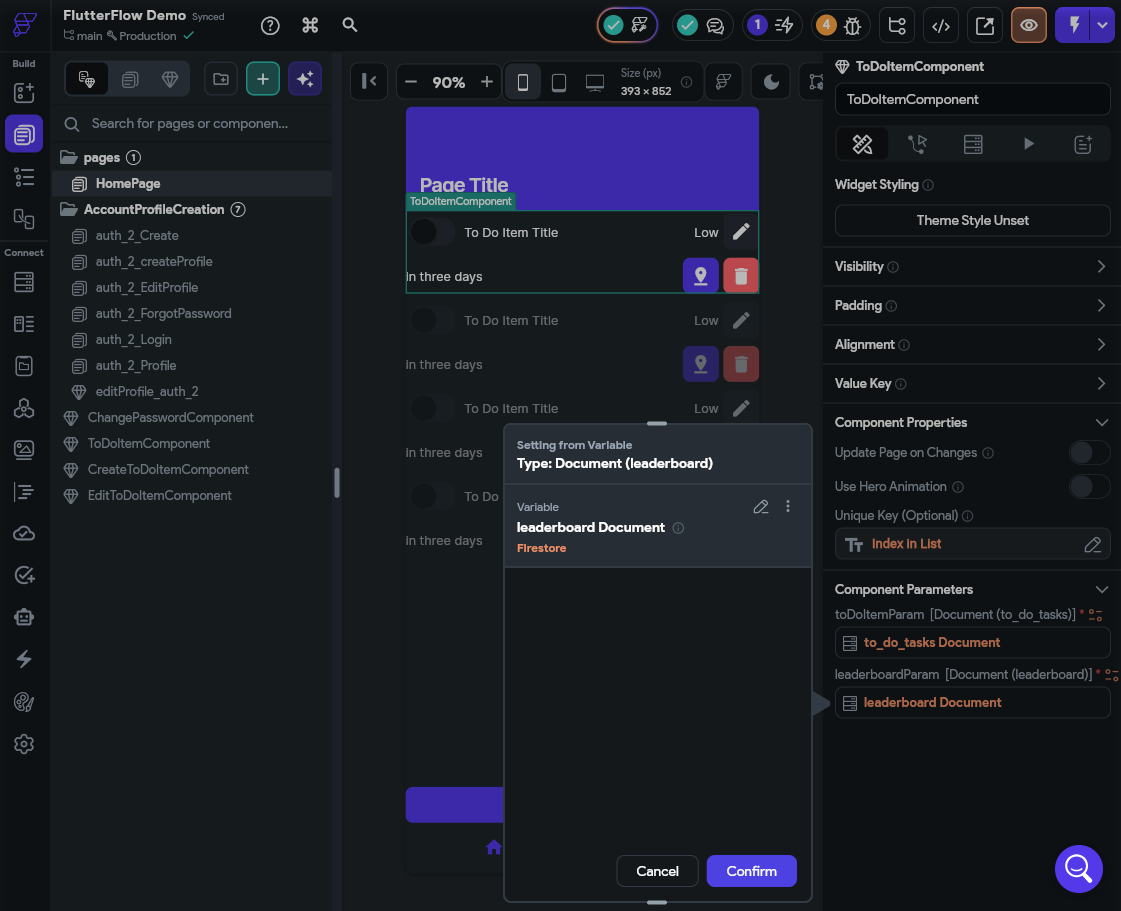Image resolution: width=1121 pixels, height=911 pixels.
Task: Switch to Backend Query tab
Action: click(973, 144)
